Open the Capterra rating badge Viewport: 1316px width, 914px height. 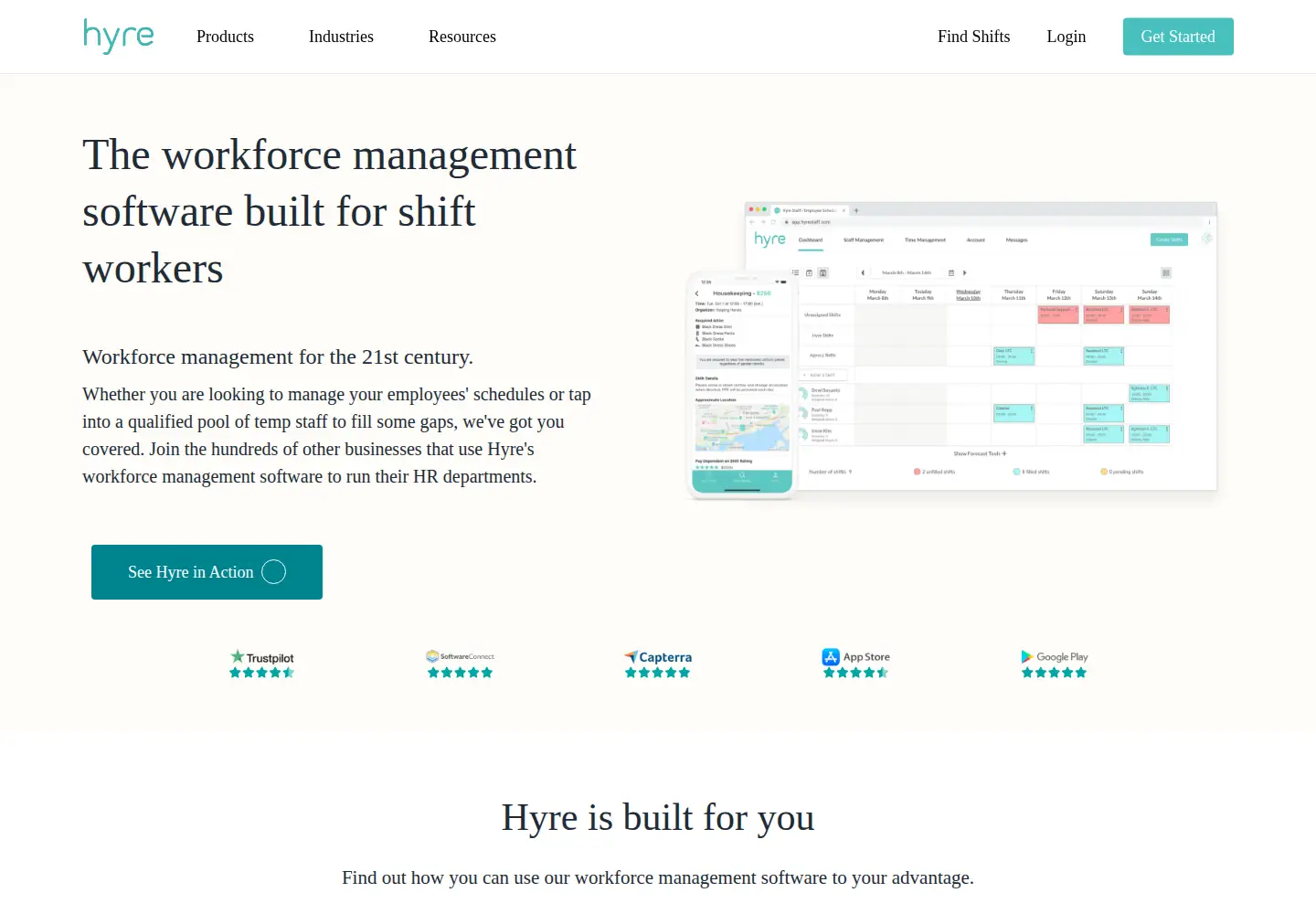(658, 664)
